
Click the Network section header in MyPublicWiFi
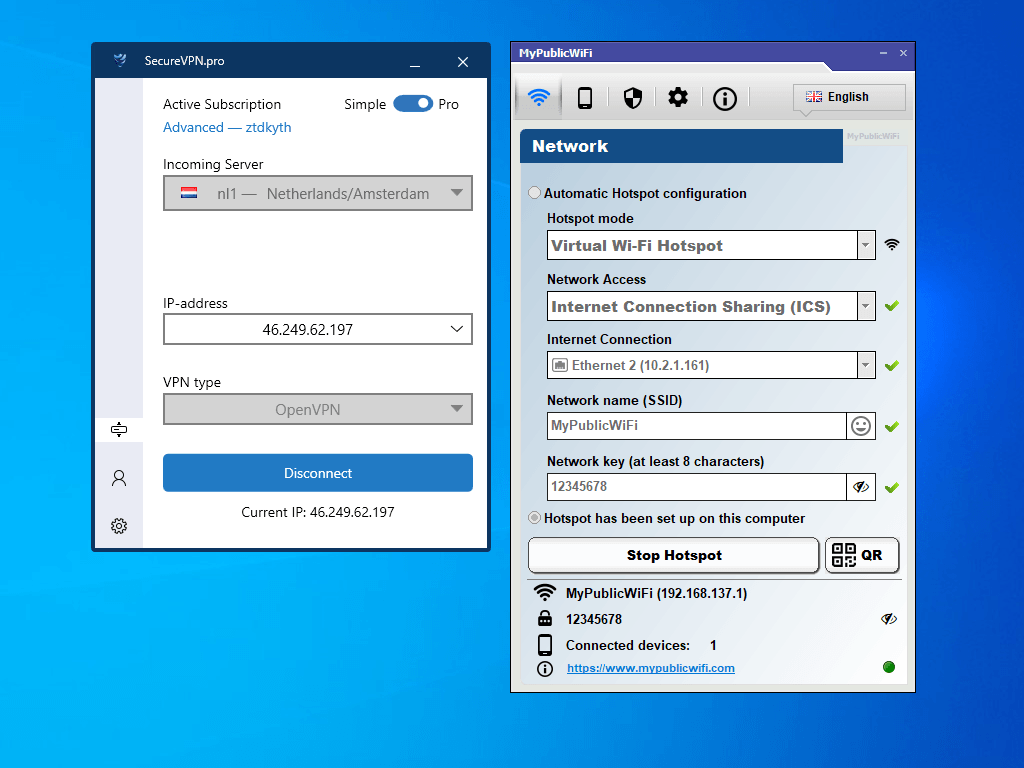[681, 146]
